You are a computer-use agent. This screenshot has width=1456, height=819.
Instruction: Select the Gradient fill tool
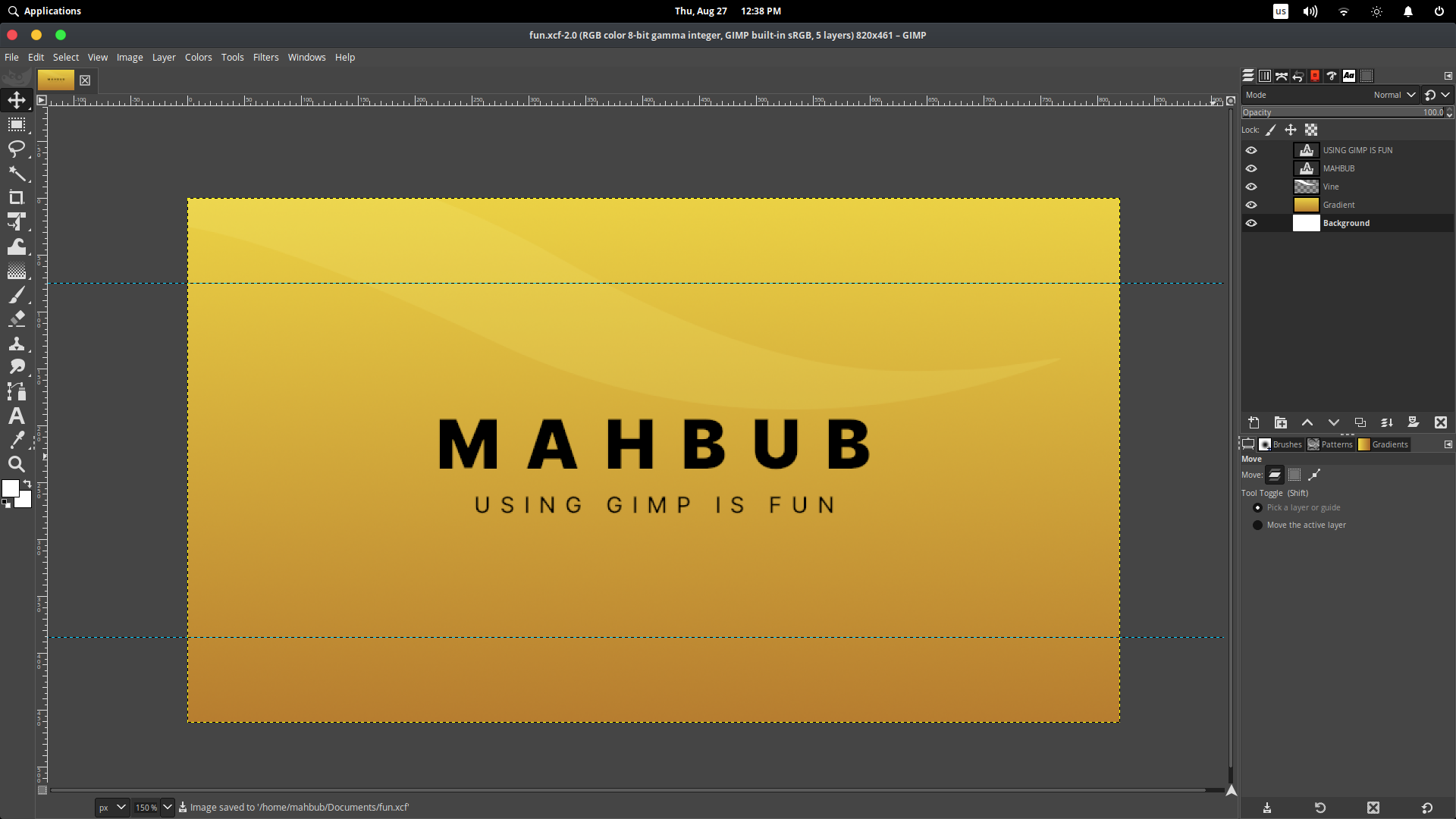[x=17, y=271]
